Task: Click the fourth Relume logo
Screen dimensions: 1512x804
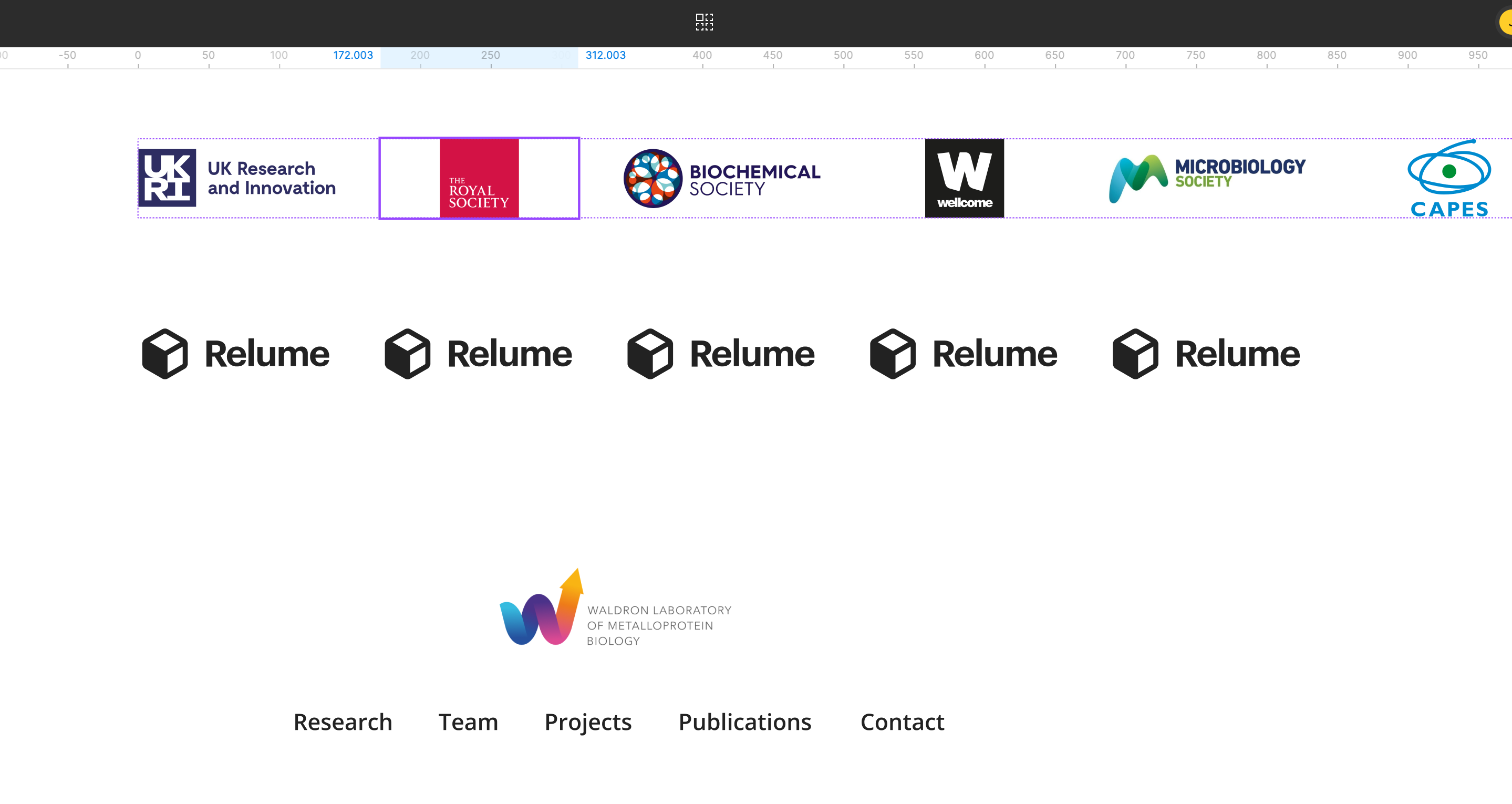Action: point(964,354)
